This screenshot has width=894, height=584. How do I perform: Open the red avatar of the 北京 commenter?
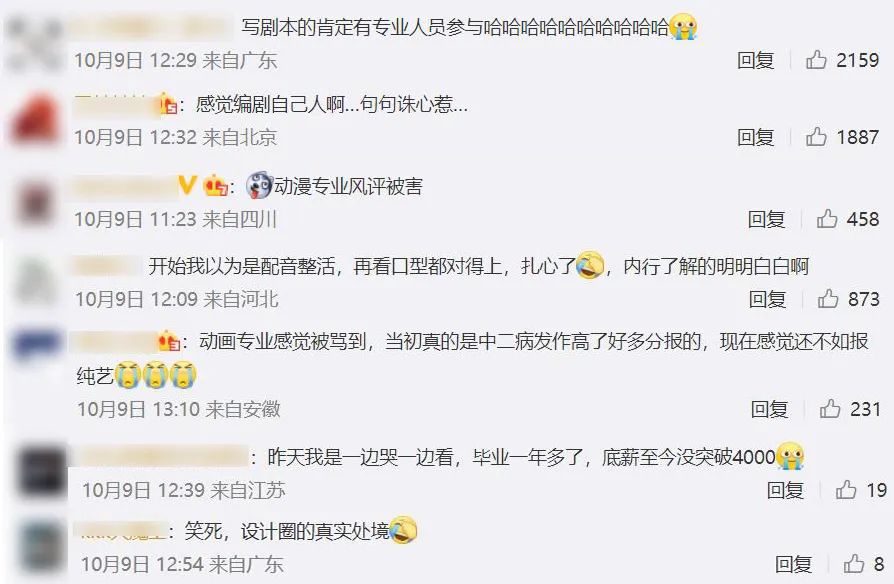[x=35, y=120]
